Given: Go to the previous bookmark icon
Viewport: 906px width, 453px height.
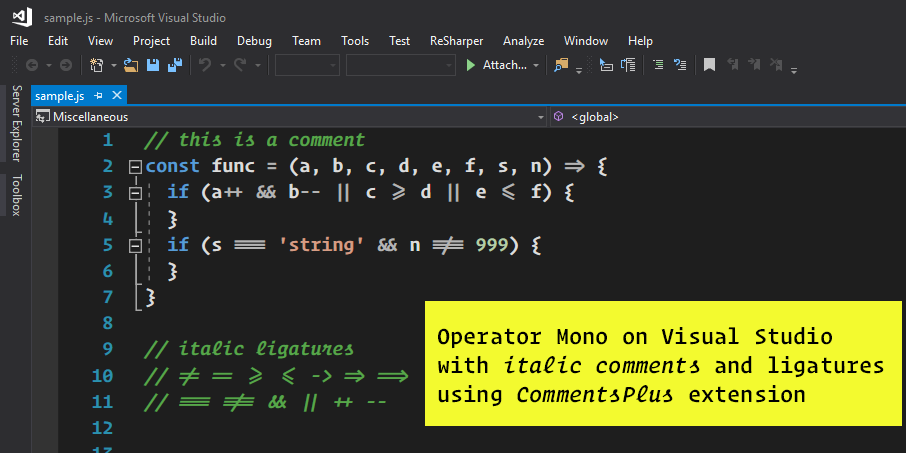Looking at the screenshot, I should (x=733, y=64).
